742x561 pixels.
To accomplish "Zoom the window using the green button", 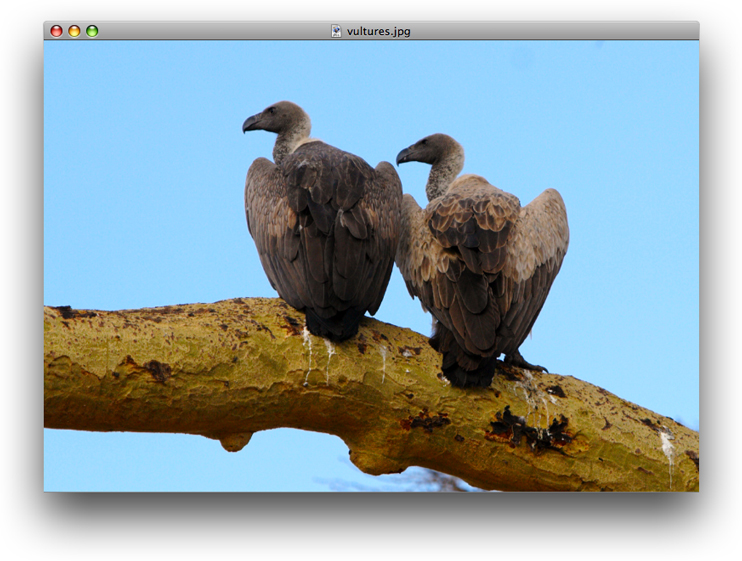I will pos(92,31).
